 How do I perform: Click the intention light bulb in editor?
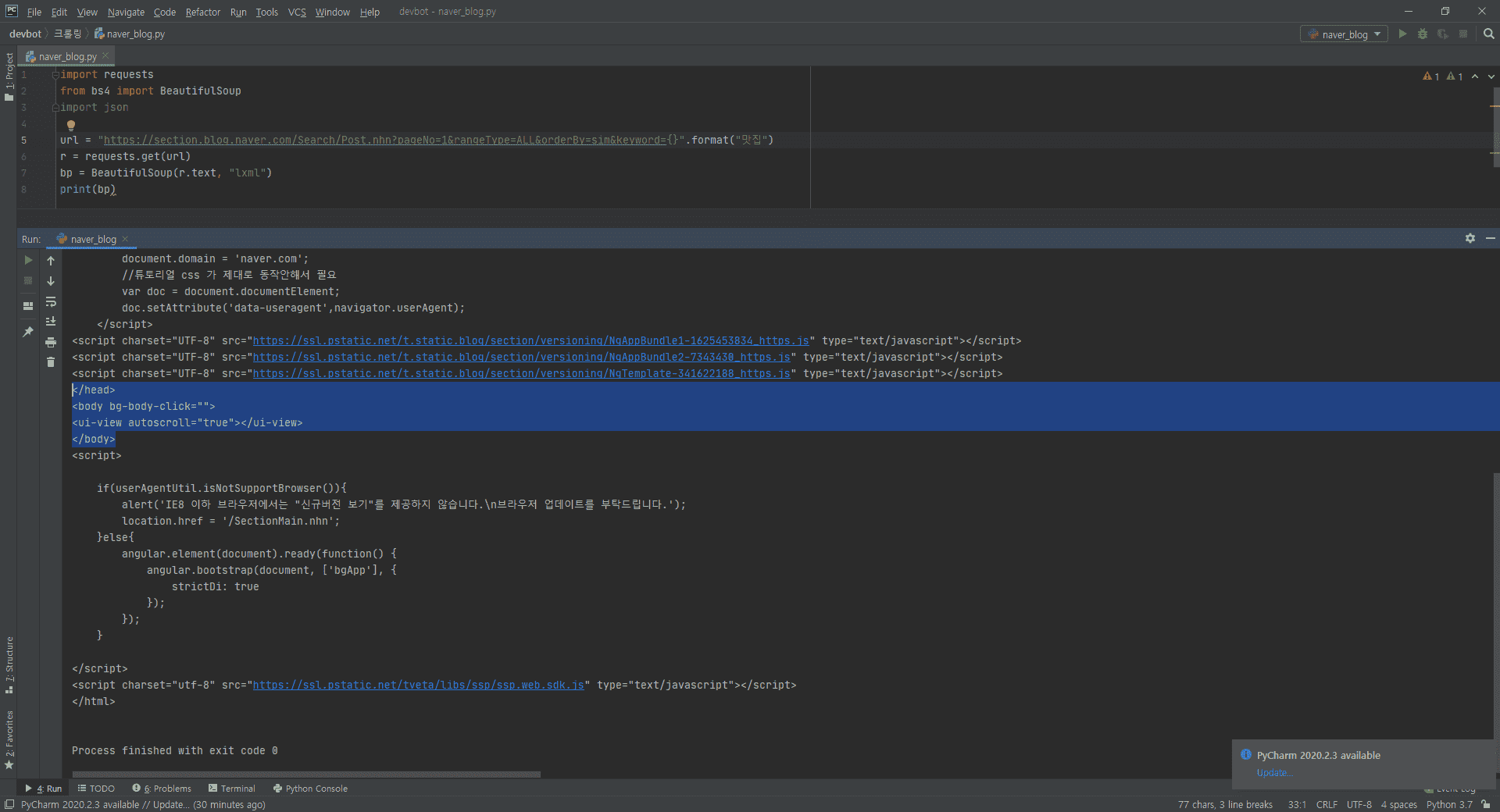tap(71, 125)
